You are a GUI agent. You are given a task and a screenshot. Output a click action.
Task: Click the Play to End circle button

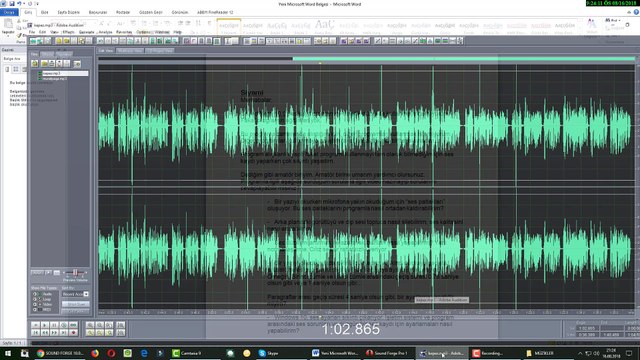click(x=64, y=325)
